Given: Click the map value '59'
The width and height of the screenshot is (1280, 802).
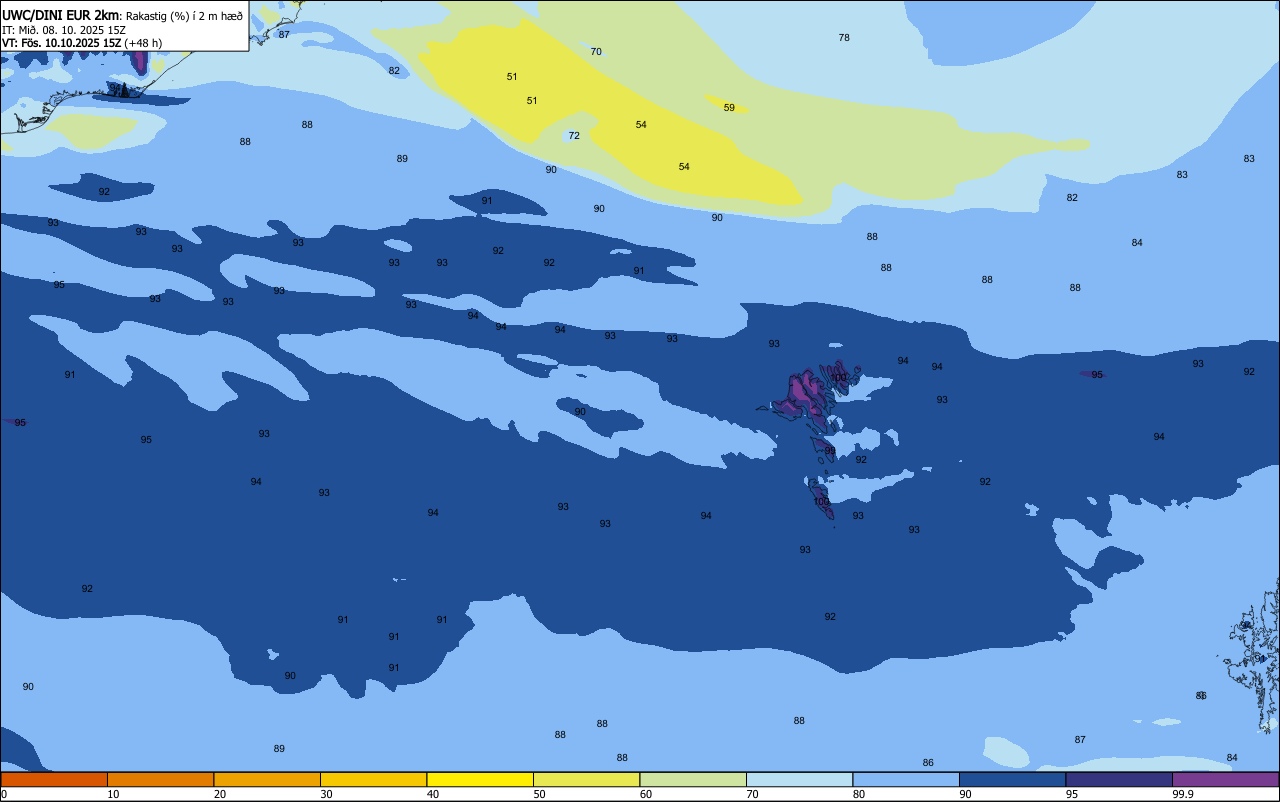Looking at the screenshot, I should 729,107.
